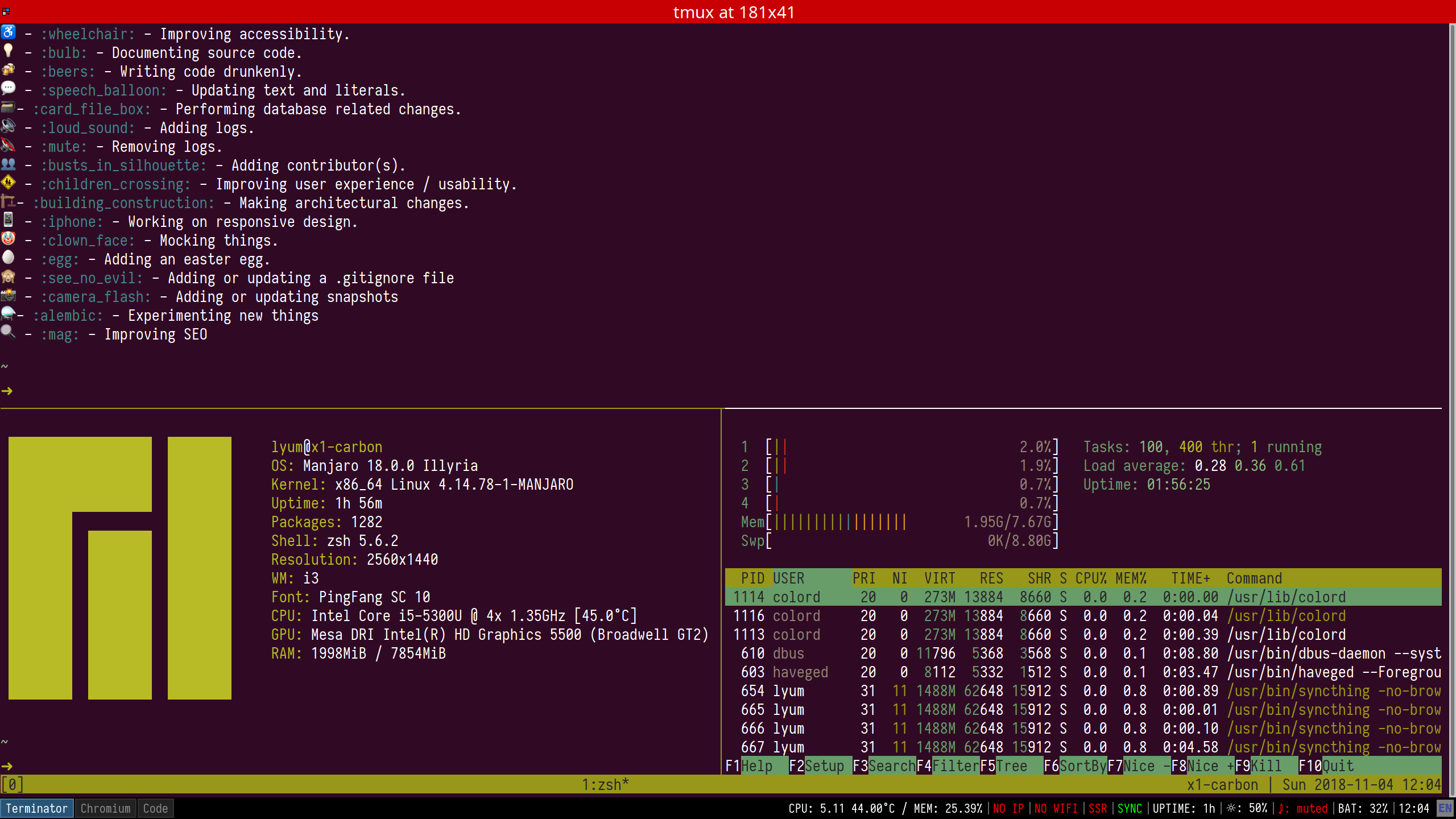Click the terminal window icon in title bar

click(x=6, y=11)
